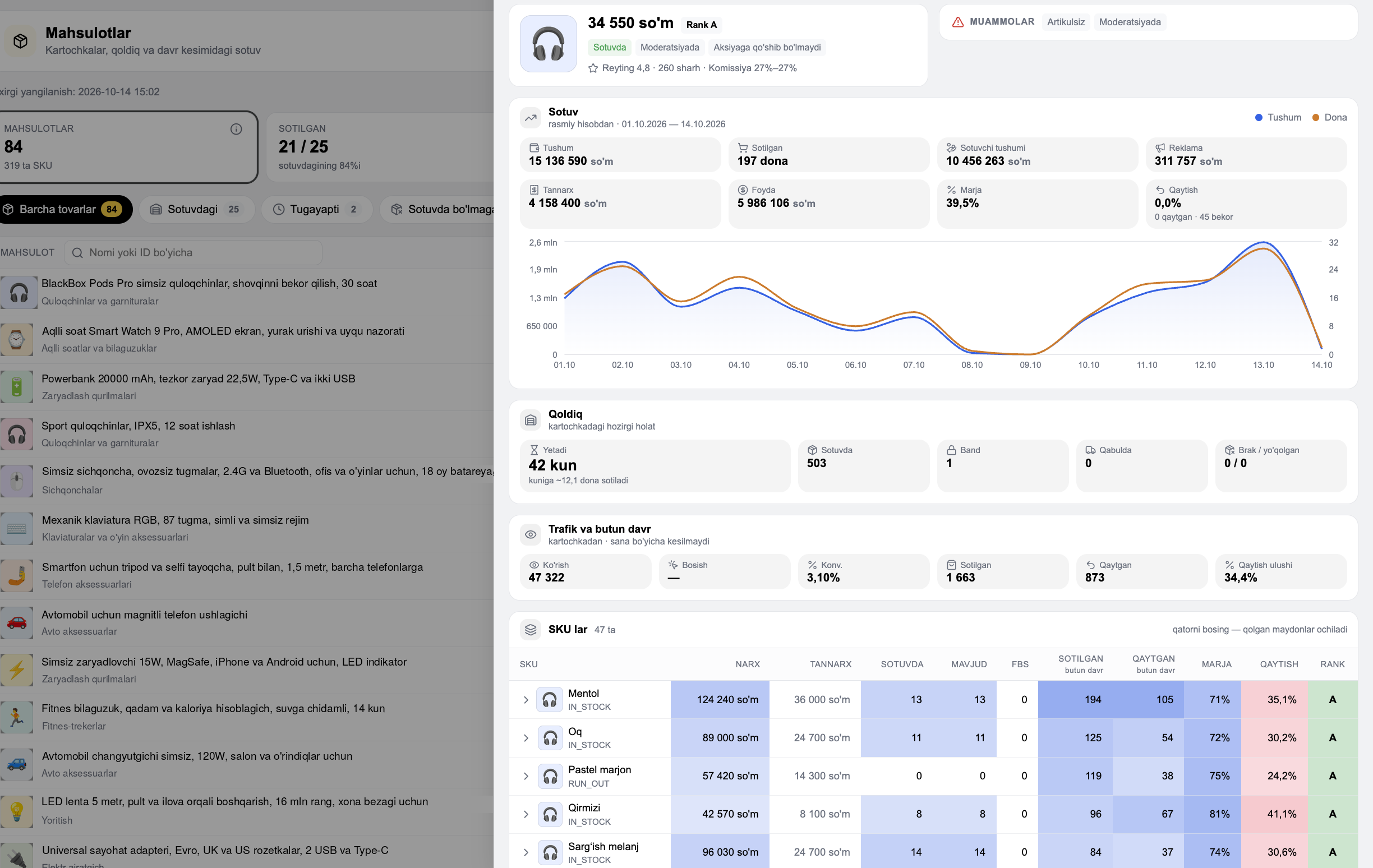Click the truck icon in Qabulda card

coord(1091,450)
